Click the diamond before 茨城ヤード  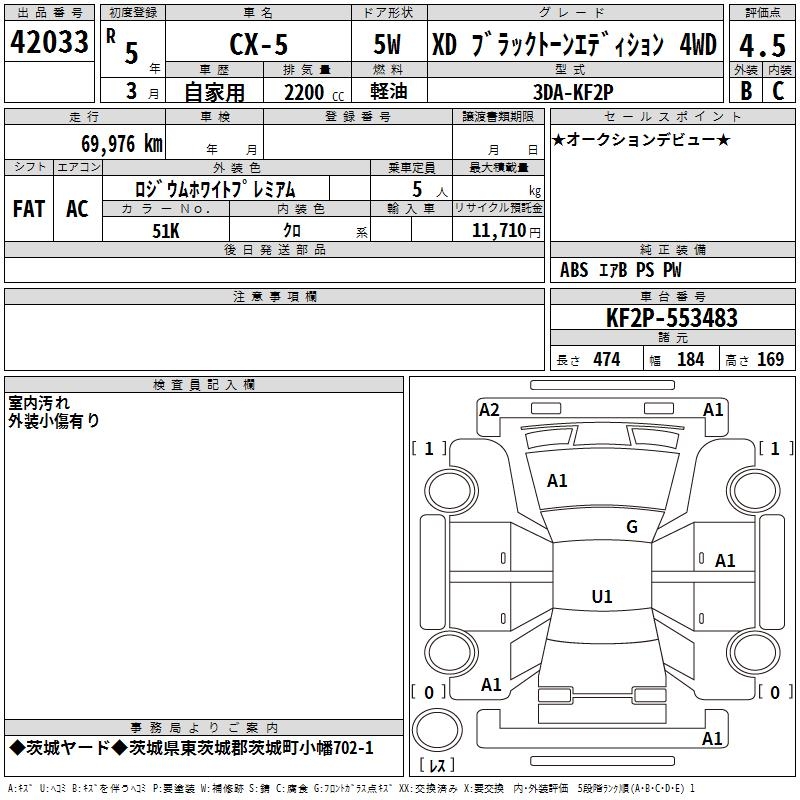(16, 748)
